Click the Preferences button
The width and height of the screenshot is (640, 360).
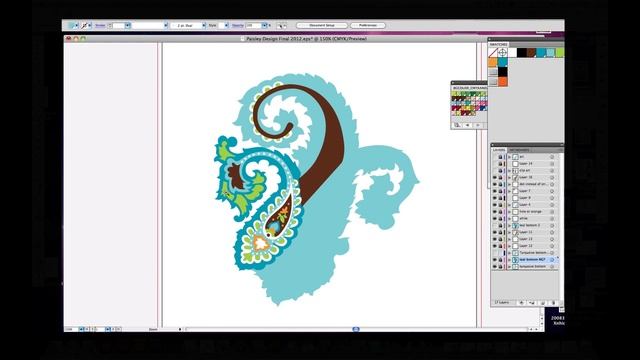[367, 25]
